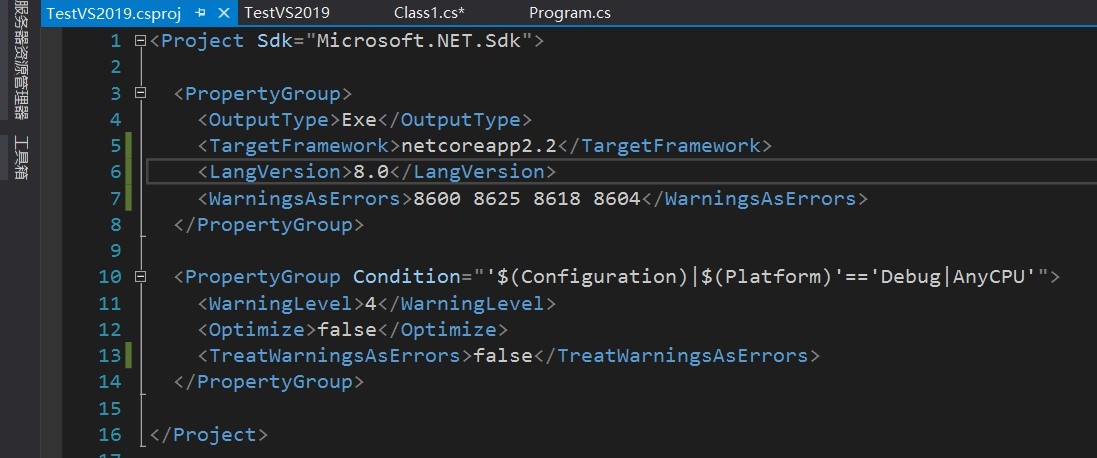Screen dimensions: 1097x458
Task: Click the closing Project tag
Action: pyautogui.click(x=208, y=434)
